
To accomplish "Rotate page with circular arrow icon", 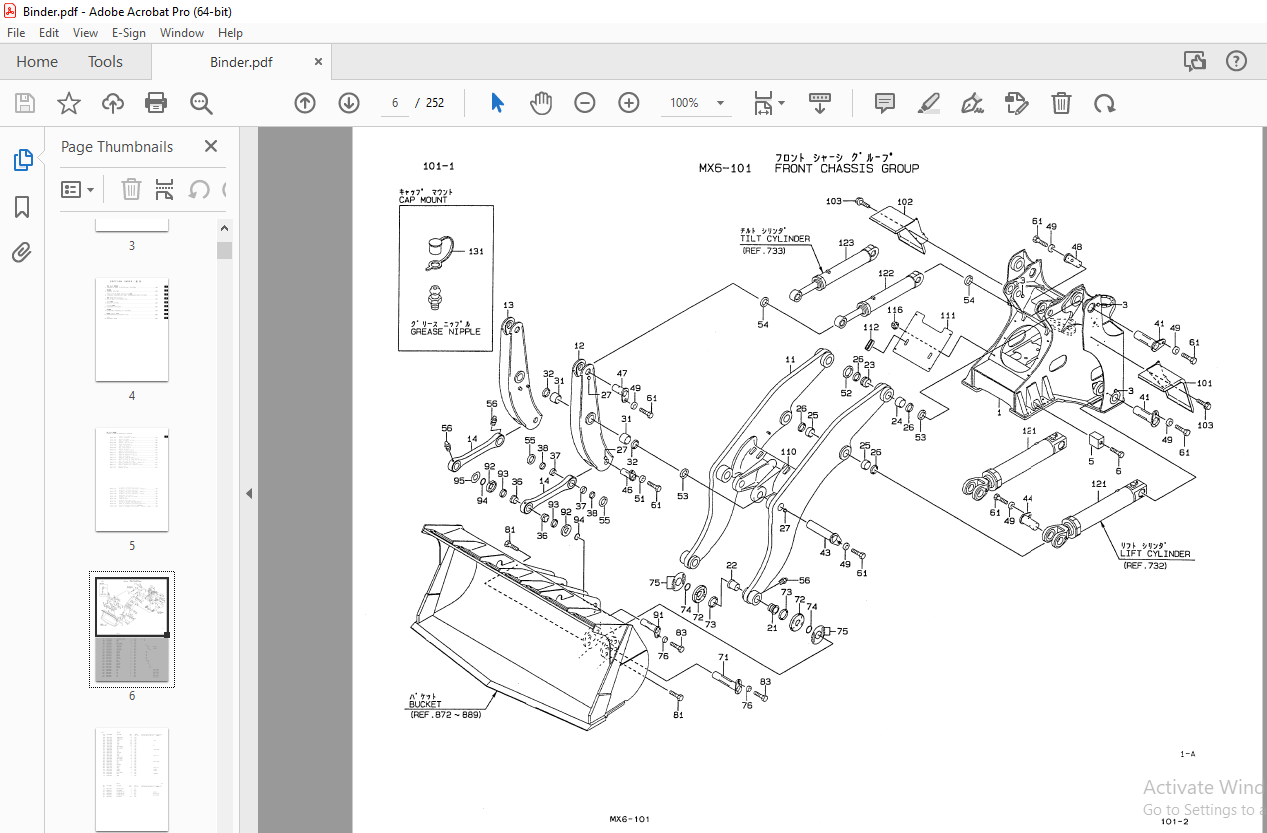I will point(1104,103).
